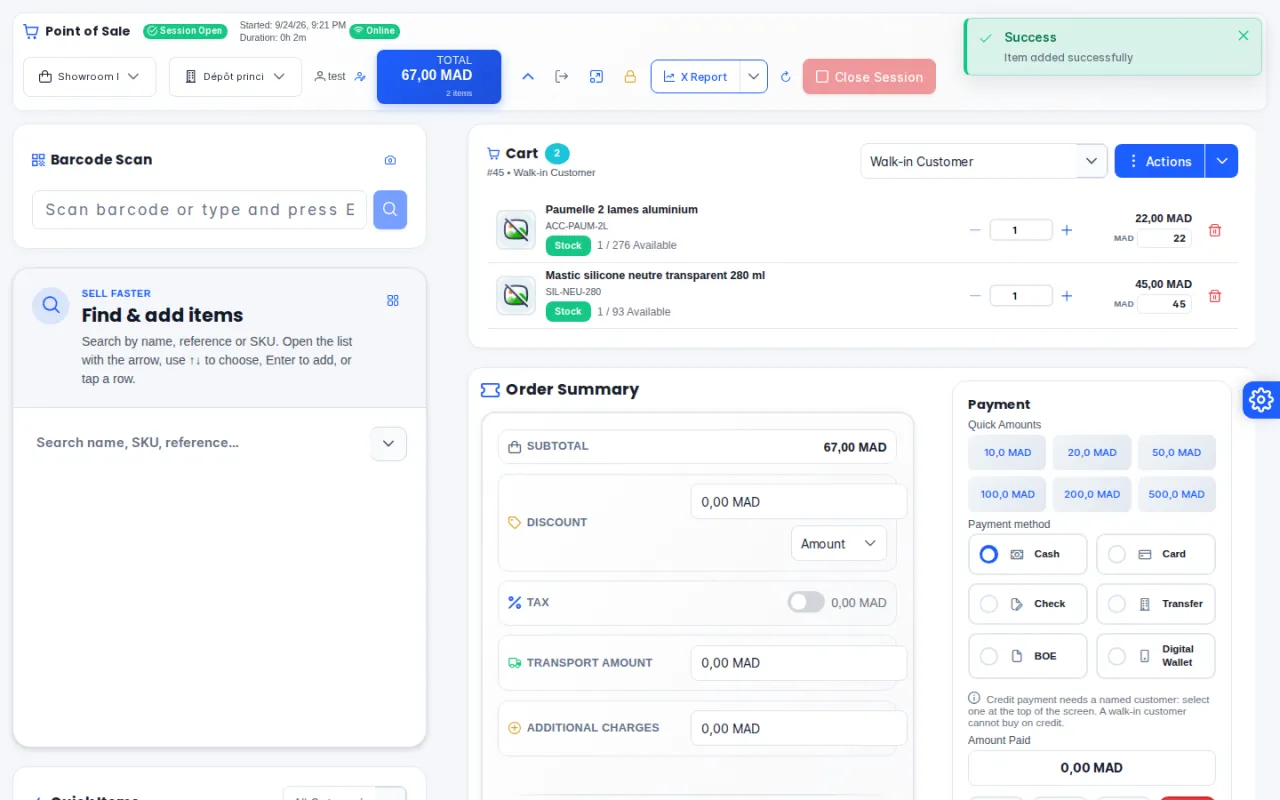1280x800 pixels.
Task: Click the 500,0 MAD quick amount
Action: click(x=1177, y=494)
